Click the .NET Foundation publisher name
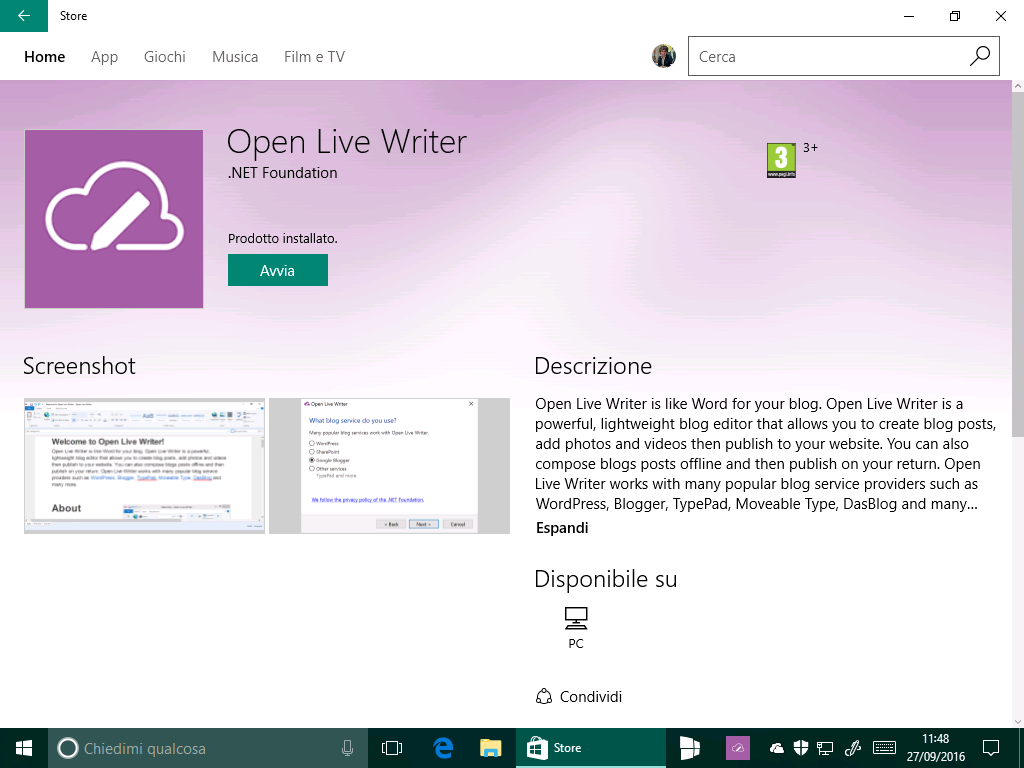 (283, 173)
